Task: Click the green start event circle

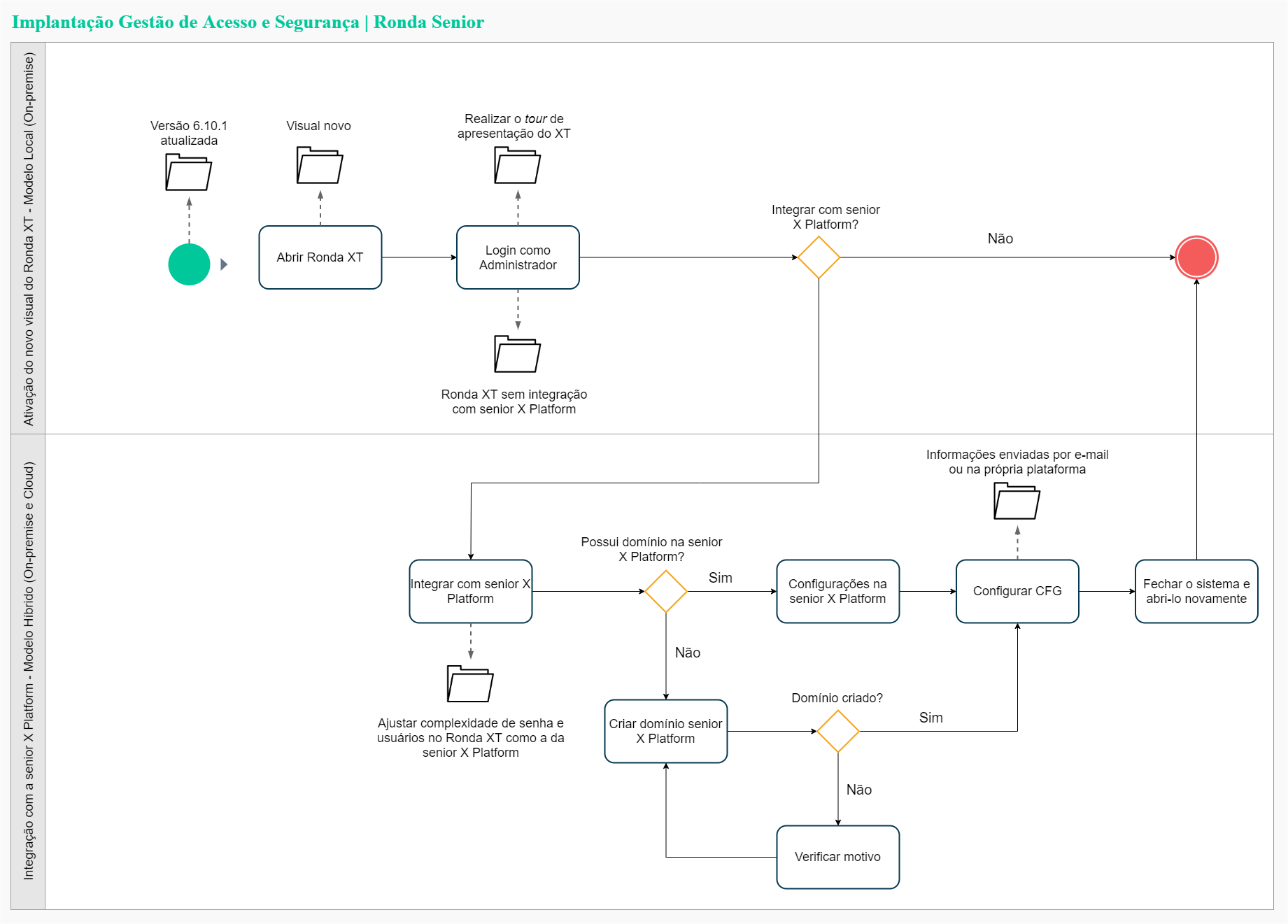Action: 189,264
